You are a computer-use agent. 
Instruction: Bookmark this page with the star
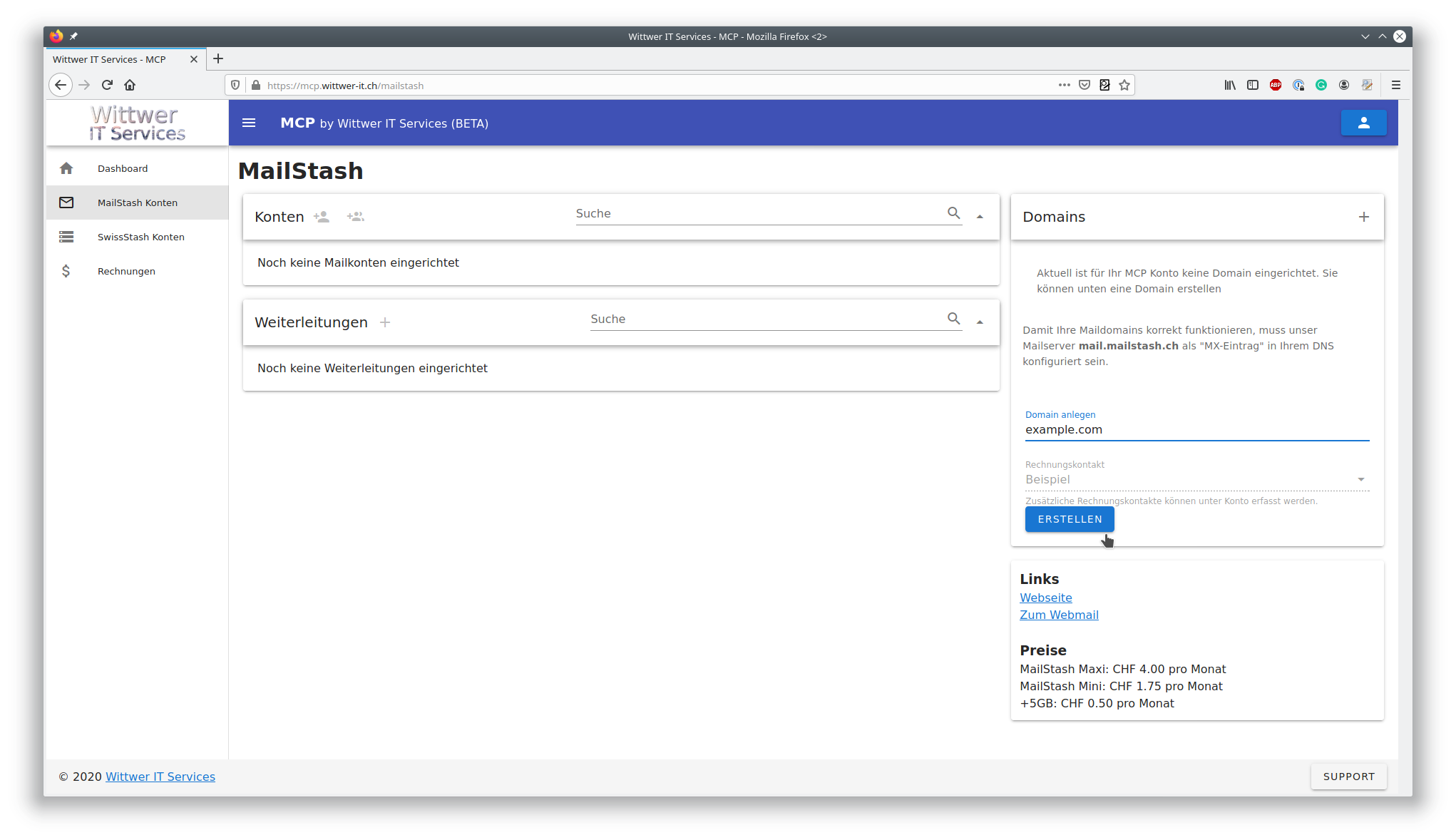1124,85
